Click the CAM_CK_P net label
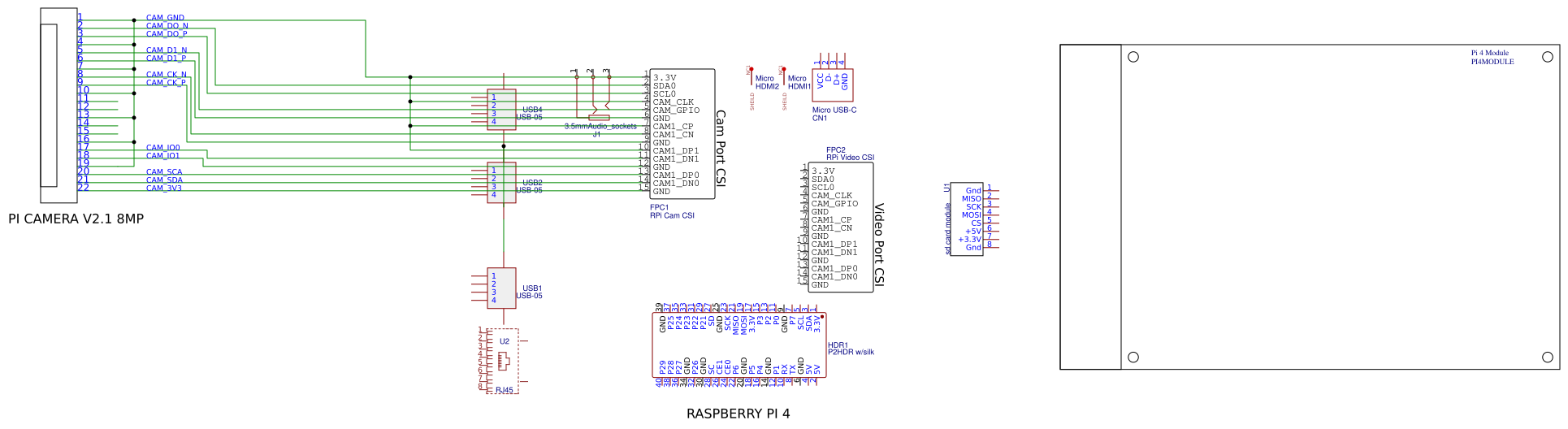 pos(166,82)
